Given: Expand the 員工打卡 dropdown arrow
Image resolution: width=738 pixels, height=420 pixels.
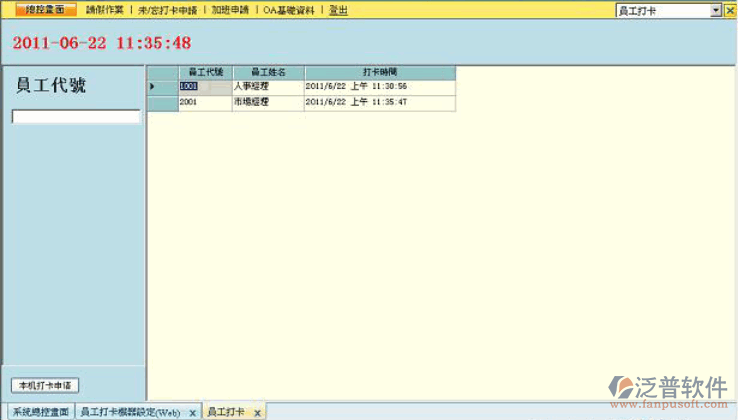Looking at the screenshot, I should [x=716, y=10].
